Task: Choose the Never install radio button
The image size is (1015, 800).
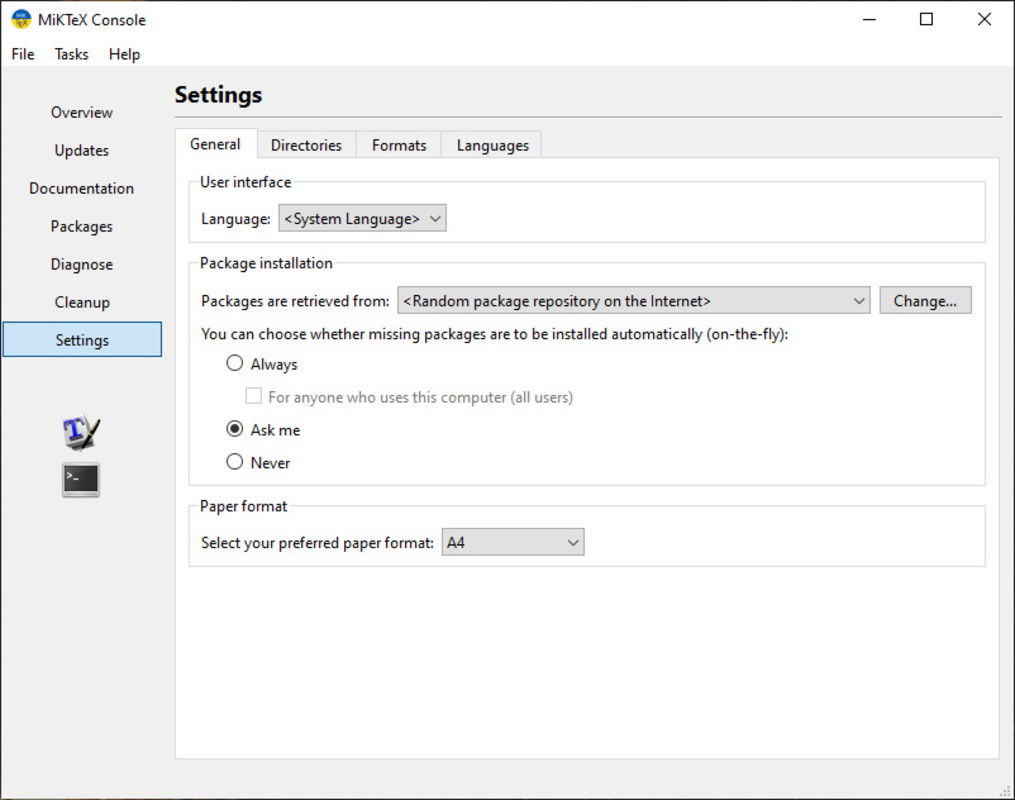Action: [234, 462]
